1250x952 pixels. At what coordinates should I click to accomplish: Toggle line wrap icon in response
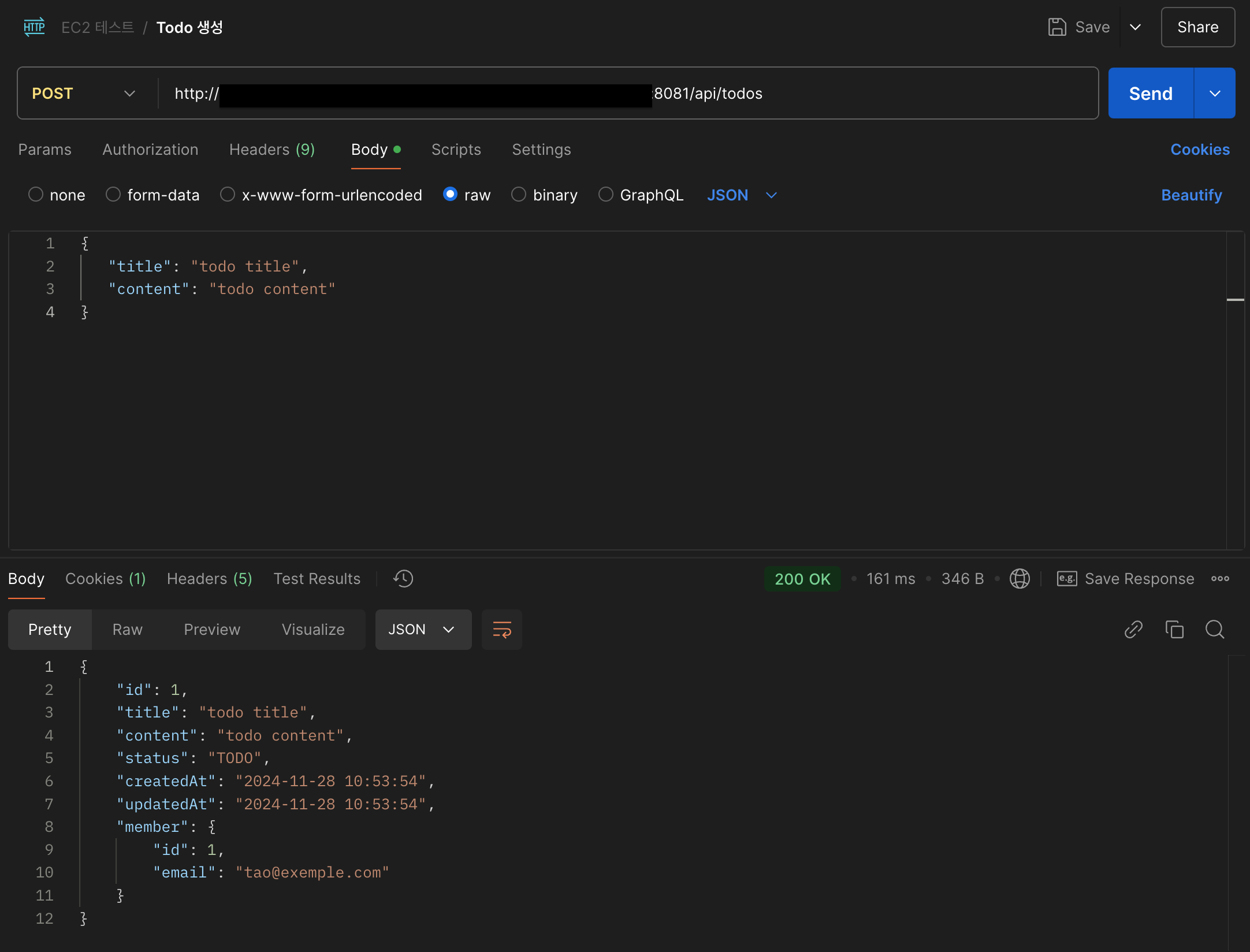[501, 630]
